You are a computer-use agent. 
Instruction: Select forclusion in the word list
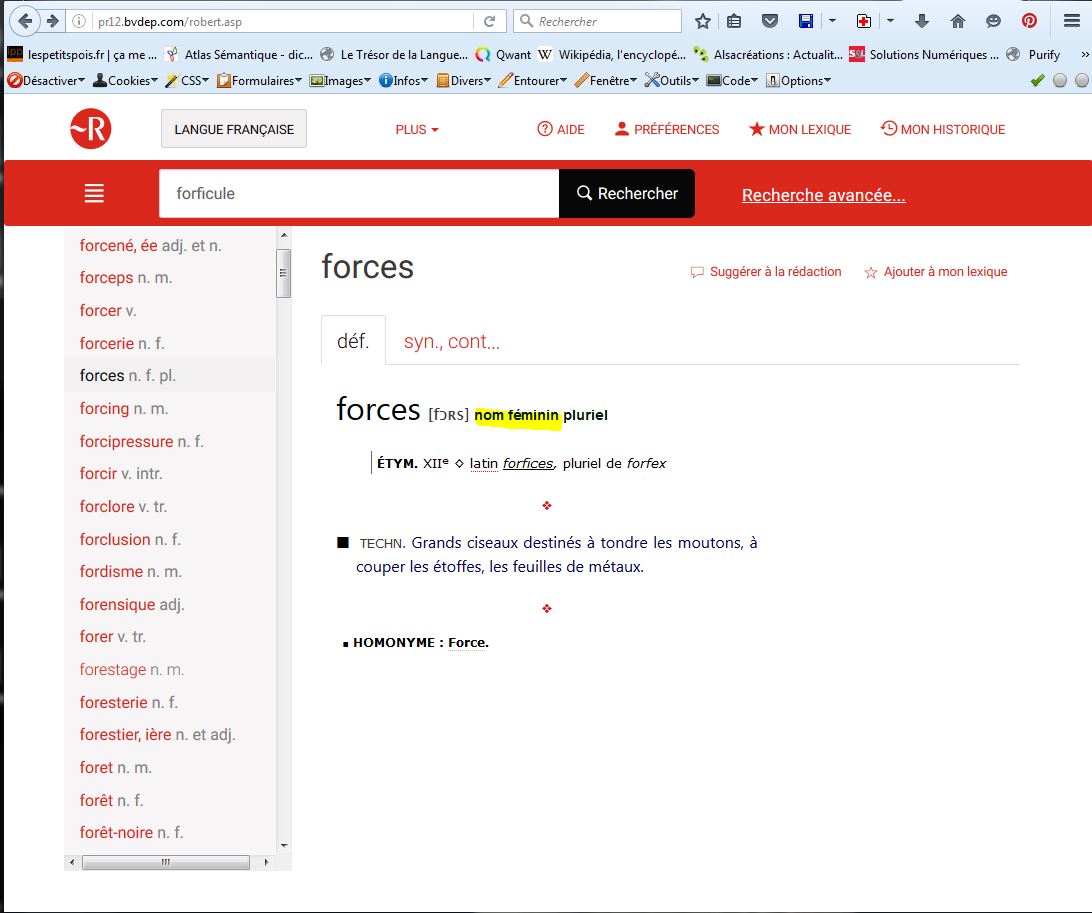coord(115,539)
